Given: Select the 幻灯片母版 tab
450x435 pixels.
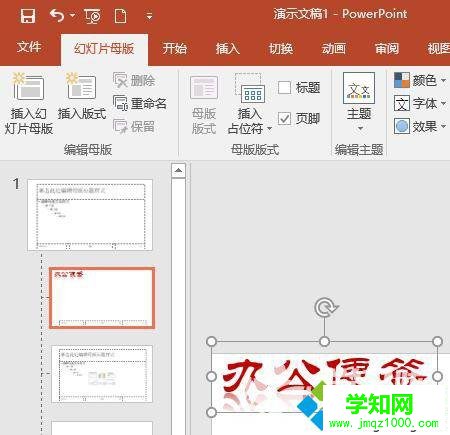Looking at the screenshot, I should (104, 49).
